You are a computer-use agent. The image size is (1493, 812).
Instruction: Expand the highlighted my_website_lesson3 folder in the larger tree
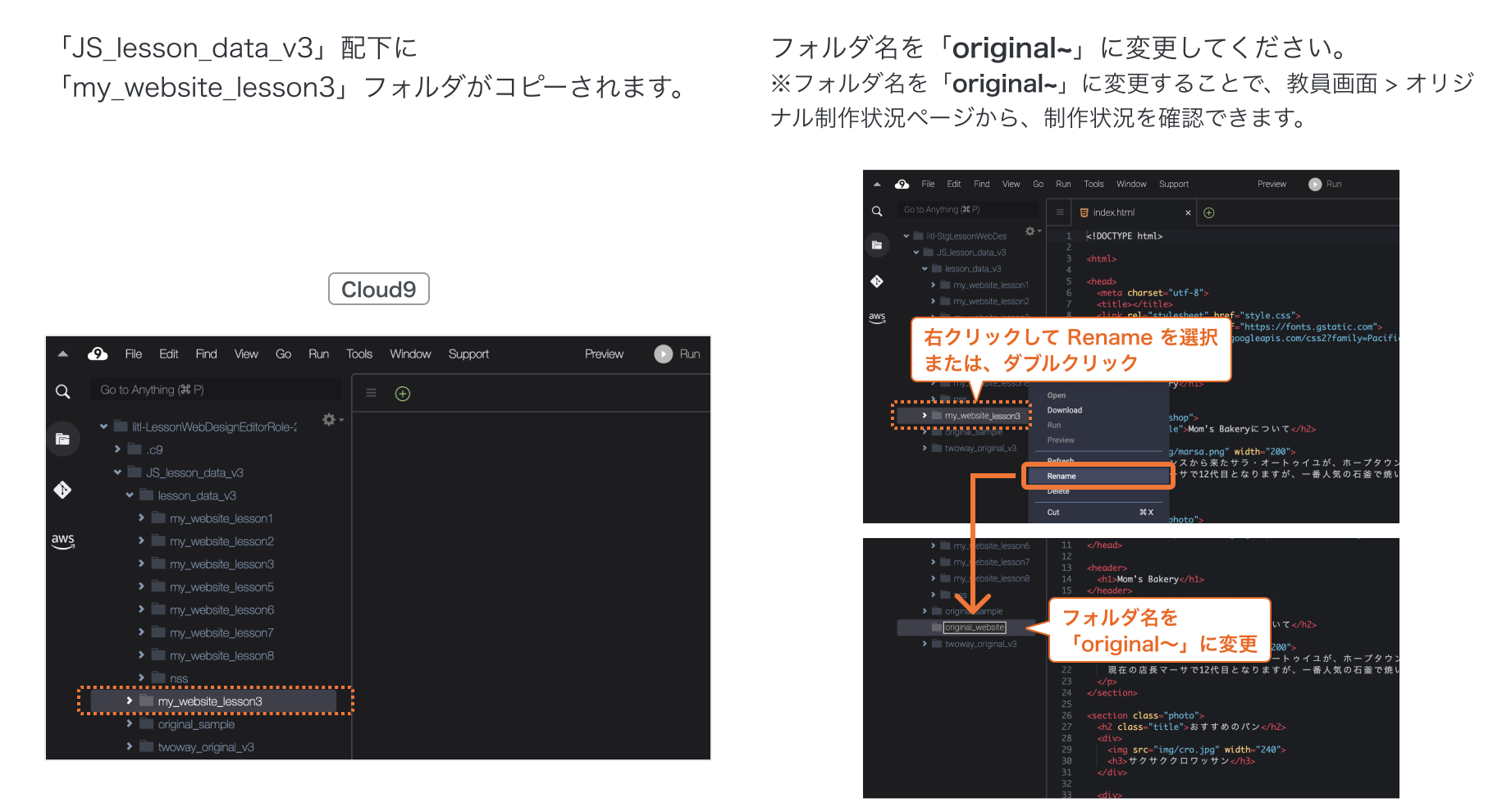130,701
